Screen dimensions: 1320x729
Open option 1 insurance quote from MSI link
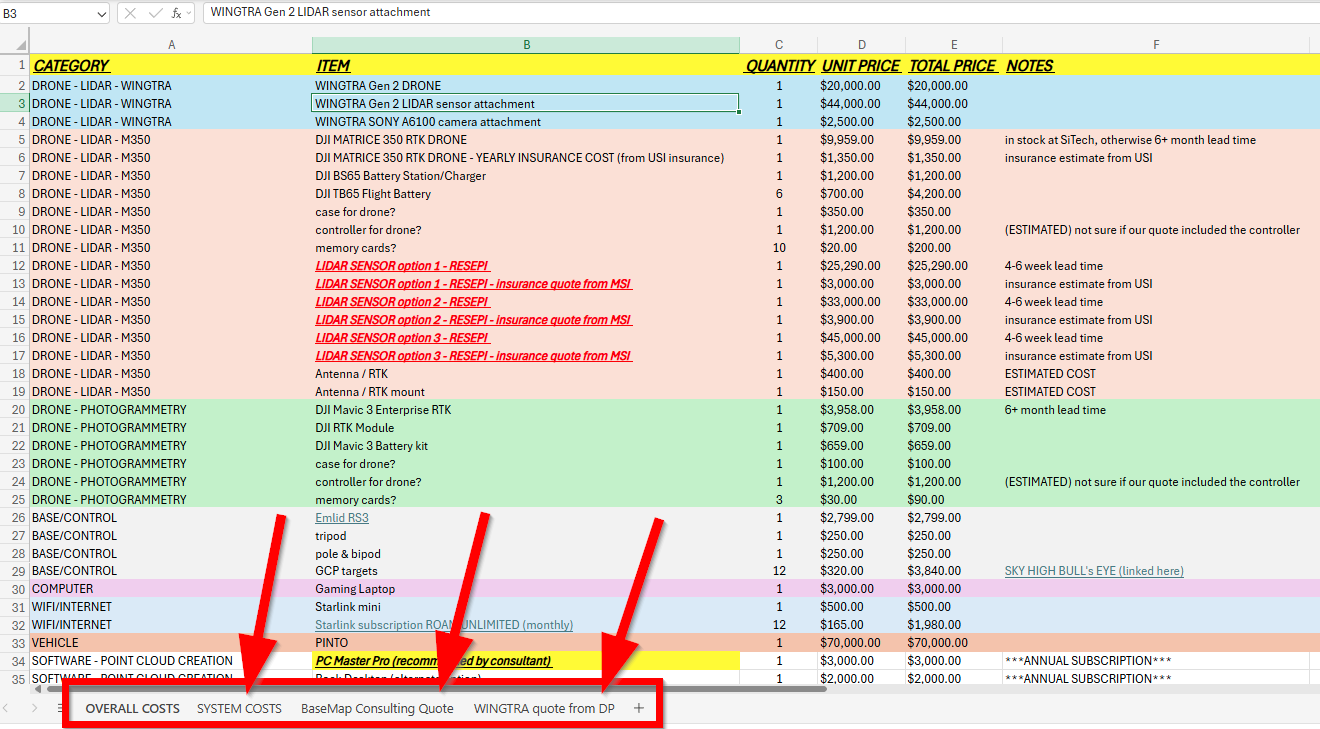point(474,283)
